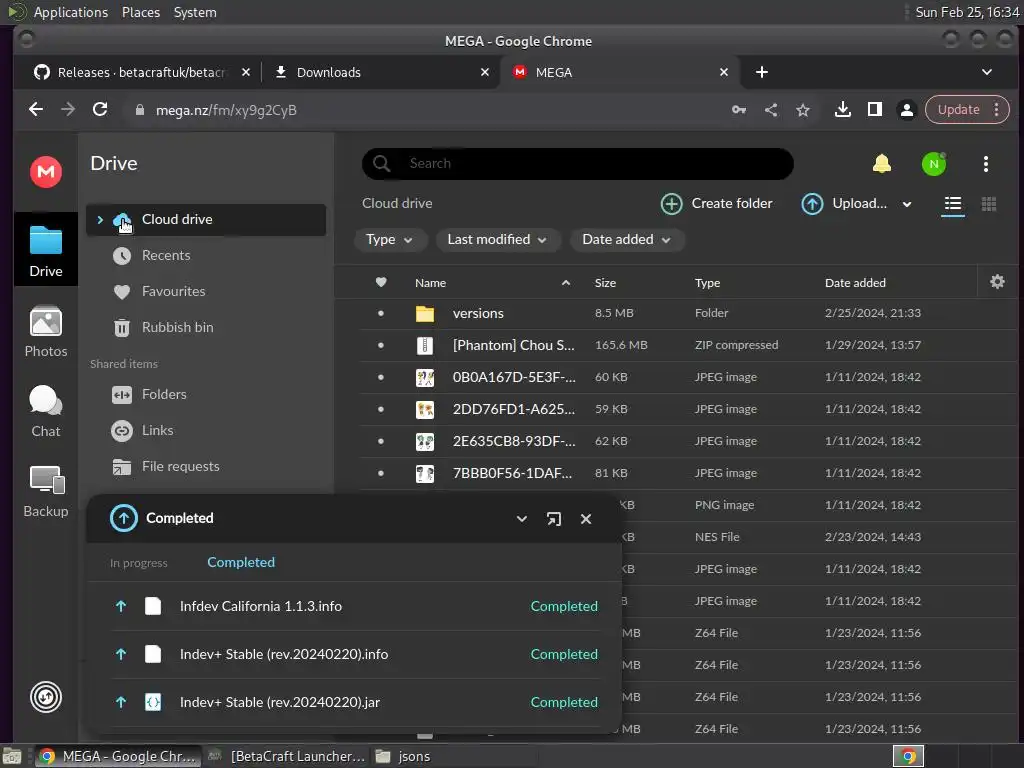The image size is (1024, 768).
Task: Switch to the In progress tab
Action: 138,563
